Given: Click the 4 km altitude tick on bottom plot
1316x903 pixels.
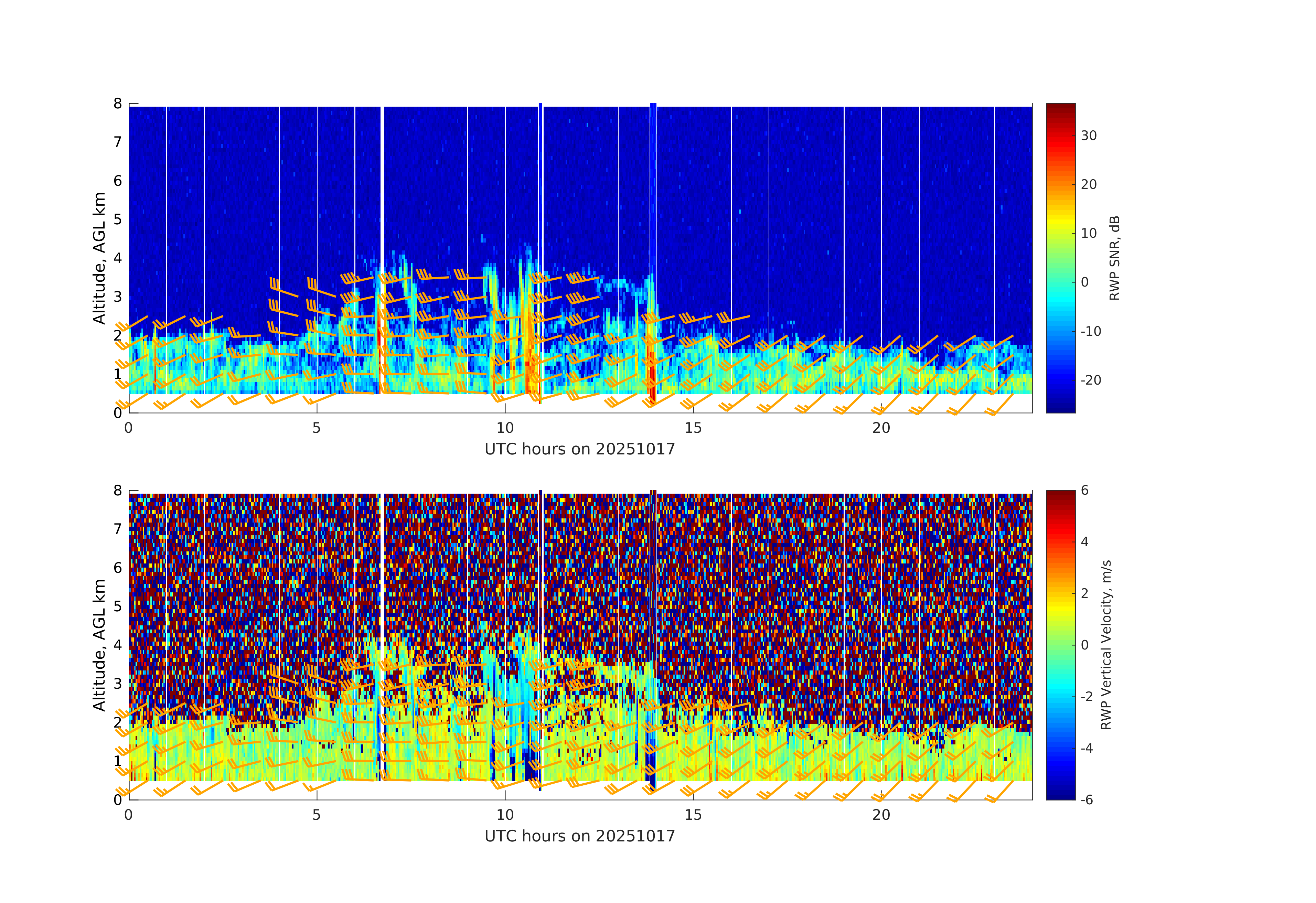Looking at the screenshot, I should (118, 645).
